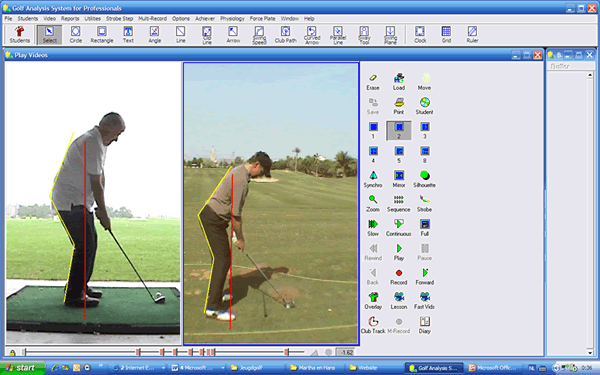600x375 pixels.
Task: Click the green Play button
Action: [399, 252]
